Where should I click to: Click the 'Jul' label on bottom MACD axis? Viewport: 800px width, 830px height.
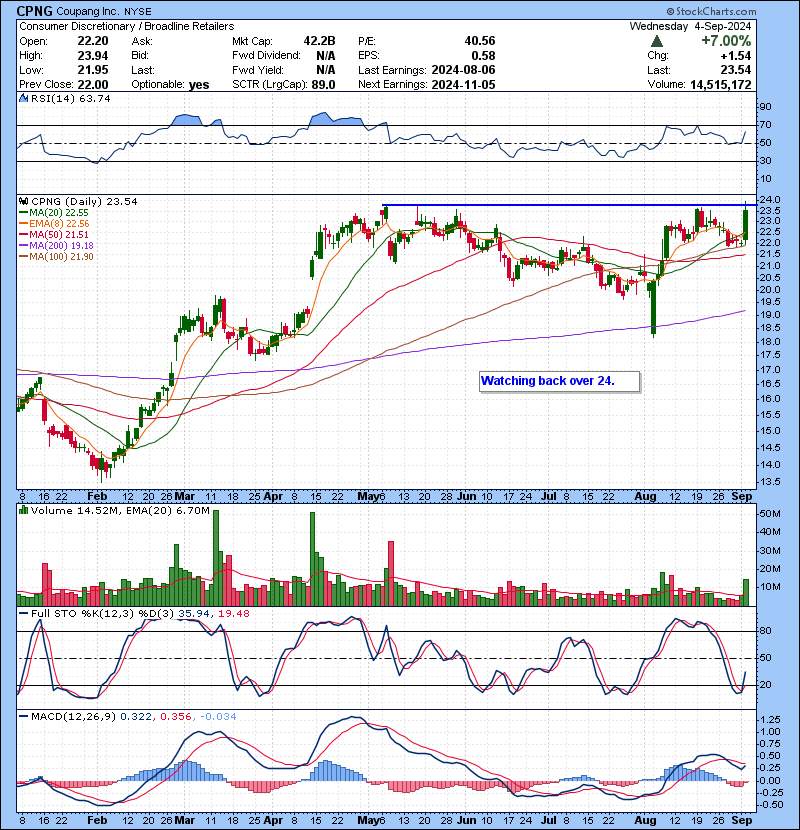549,820
